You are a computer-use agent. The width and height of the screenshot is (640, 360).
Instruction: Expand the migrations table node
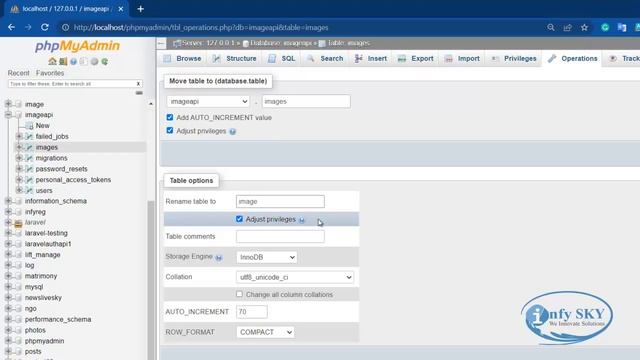19,158
